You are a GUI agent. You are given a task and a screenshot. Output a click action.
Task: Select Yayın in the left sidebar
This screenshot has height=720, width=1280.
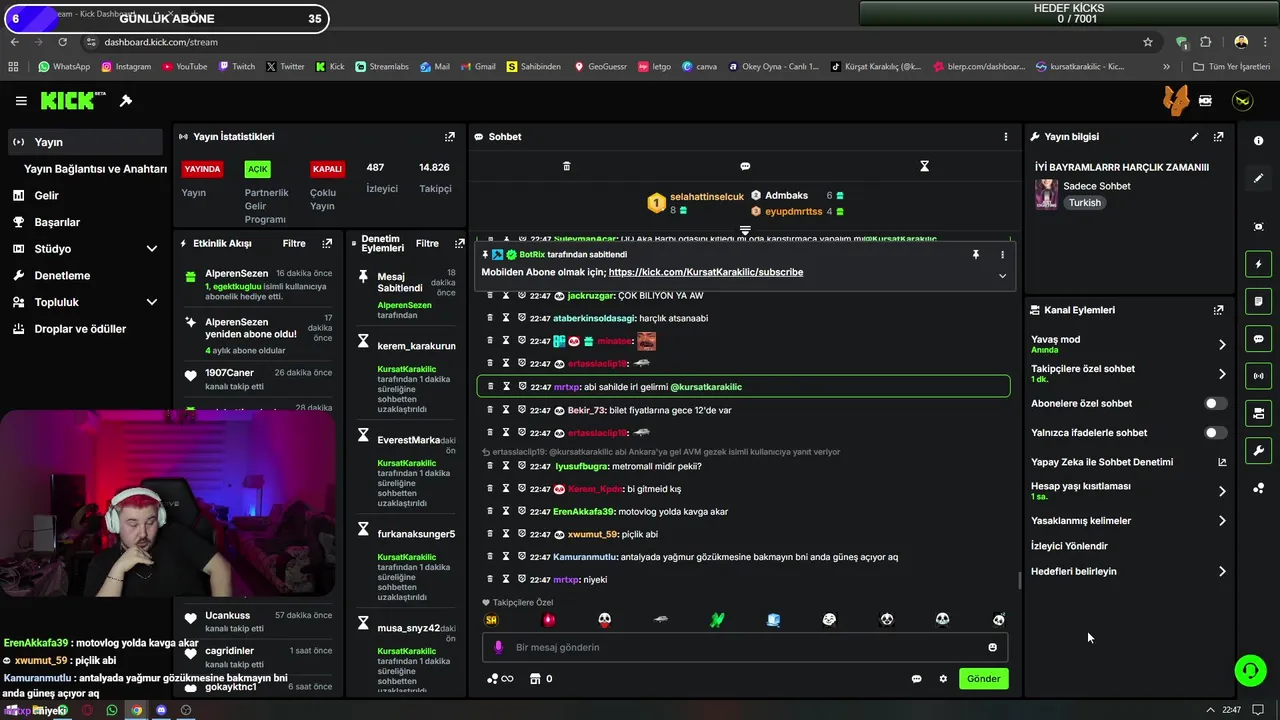(x=85, y=142)
